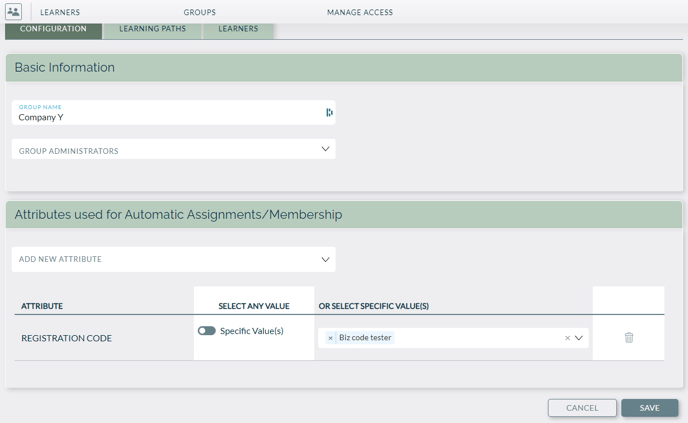Select the Configuration tab
688x423 pixels.
tap(53, 30)
